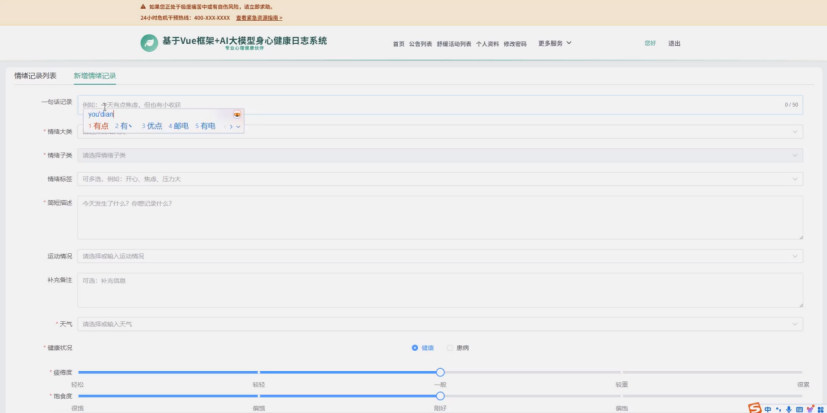Click the 饱食度 slider handle
This screenshot has width=827, height=413.
[440, 396]
